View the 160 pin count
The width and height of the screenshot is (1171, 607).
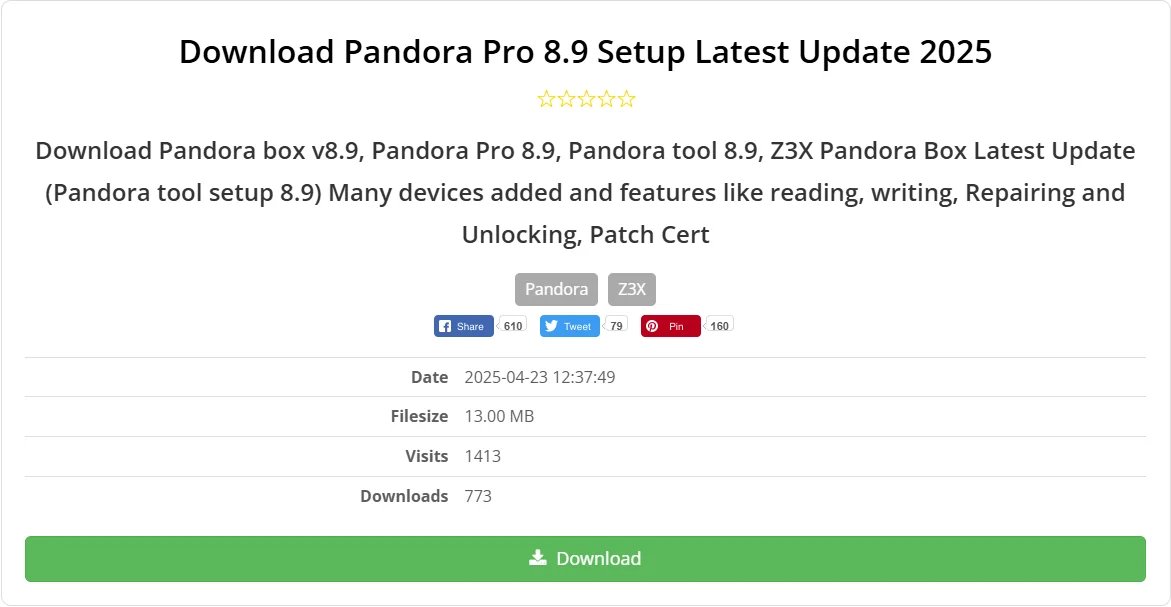click(x=719, y=325)
